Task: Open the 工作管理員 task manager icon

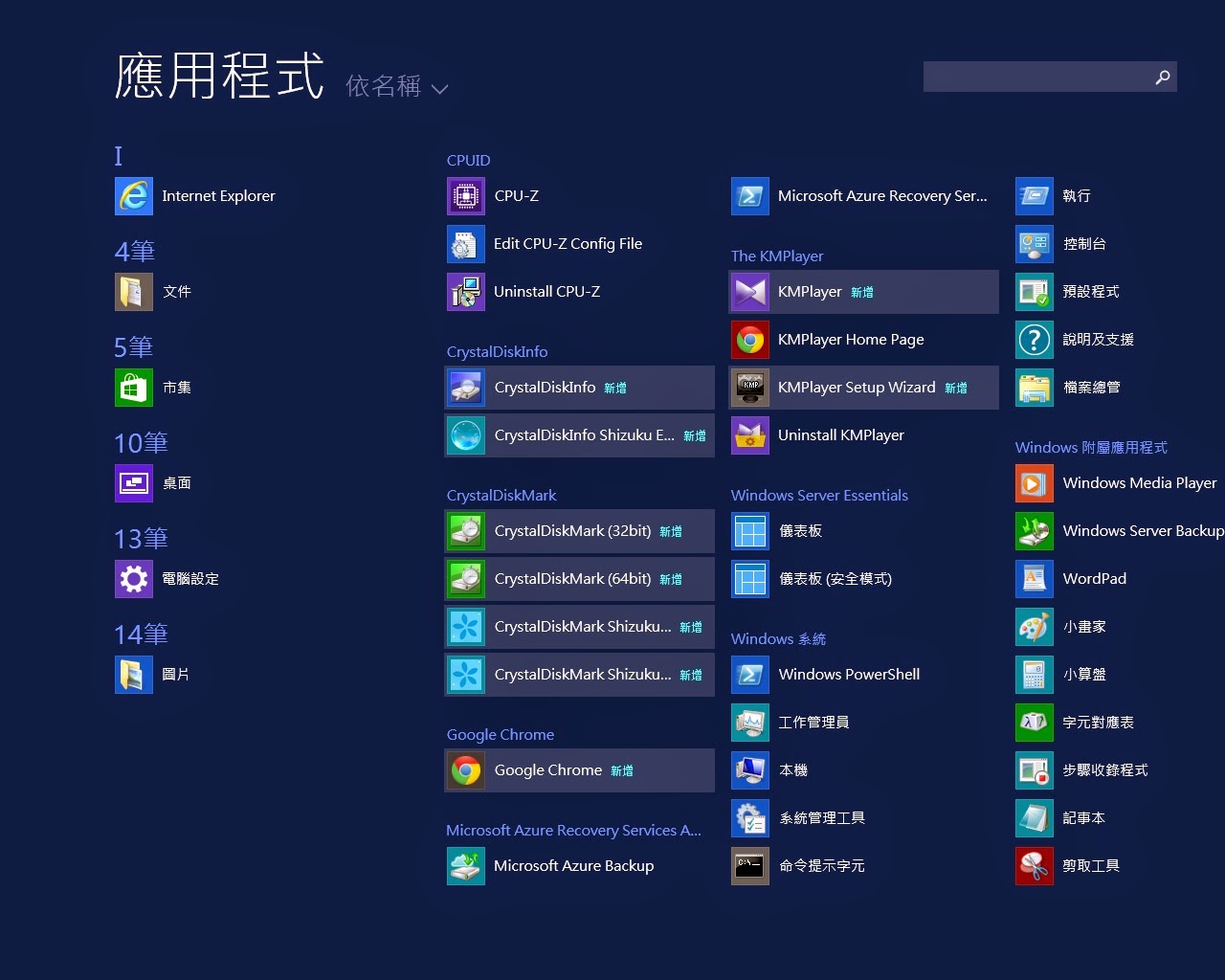Action: 750,723
